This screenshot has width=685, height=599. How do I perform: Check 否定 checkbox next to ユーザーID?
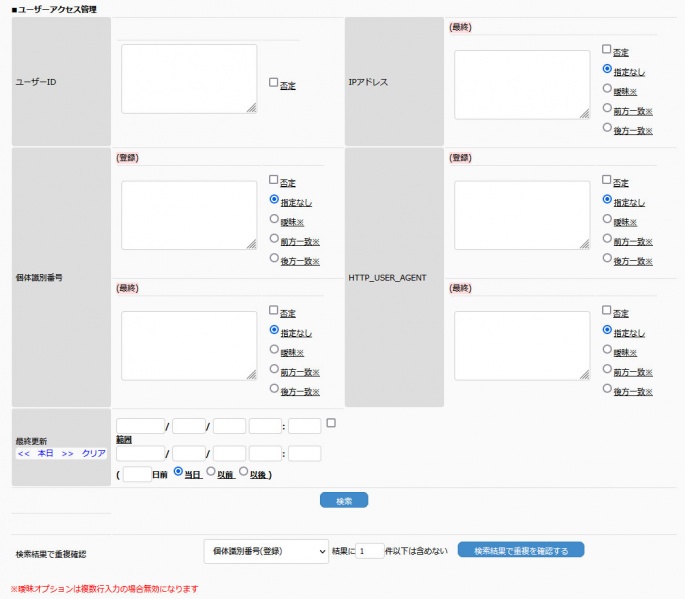point(274,84)
